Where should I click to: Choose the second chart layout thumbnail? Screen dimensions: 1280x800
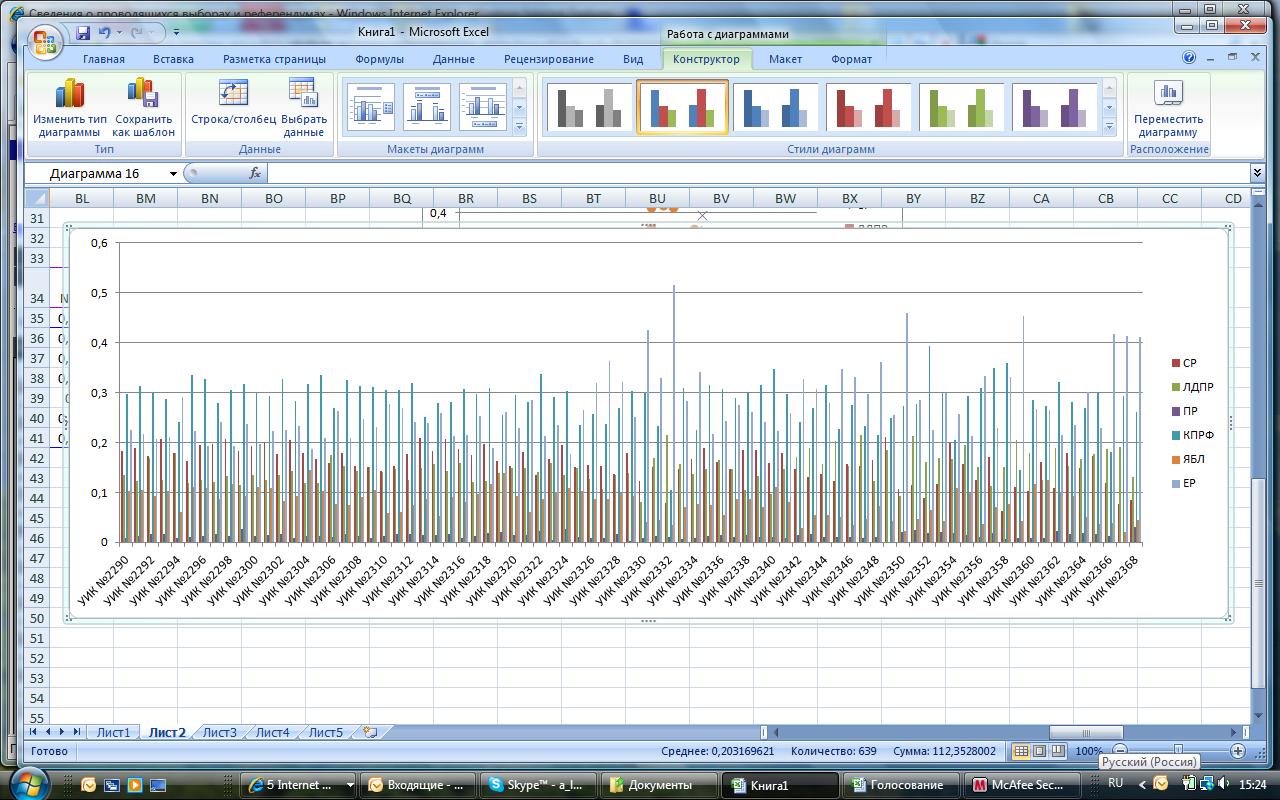(x=427, y=106)
